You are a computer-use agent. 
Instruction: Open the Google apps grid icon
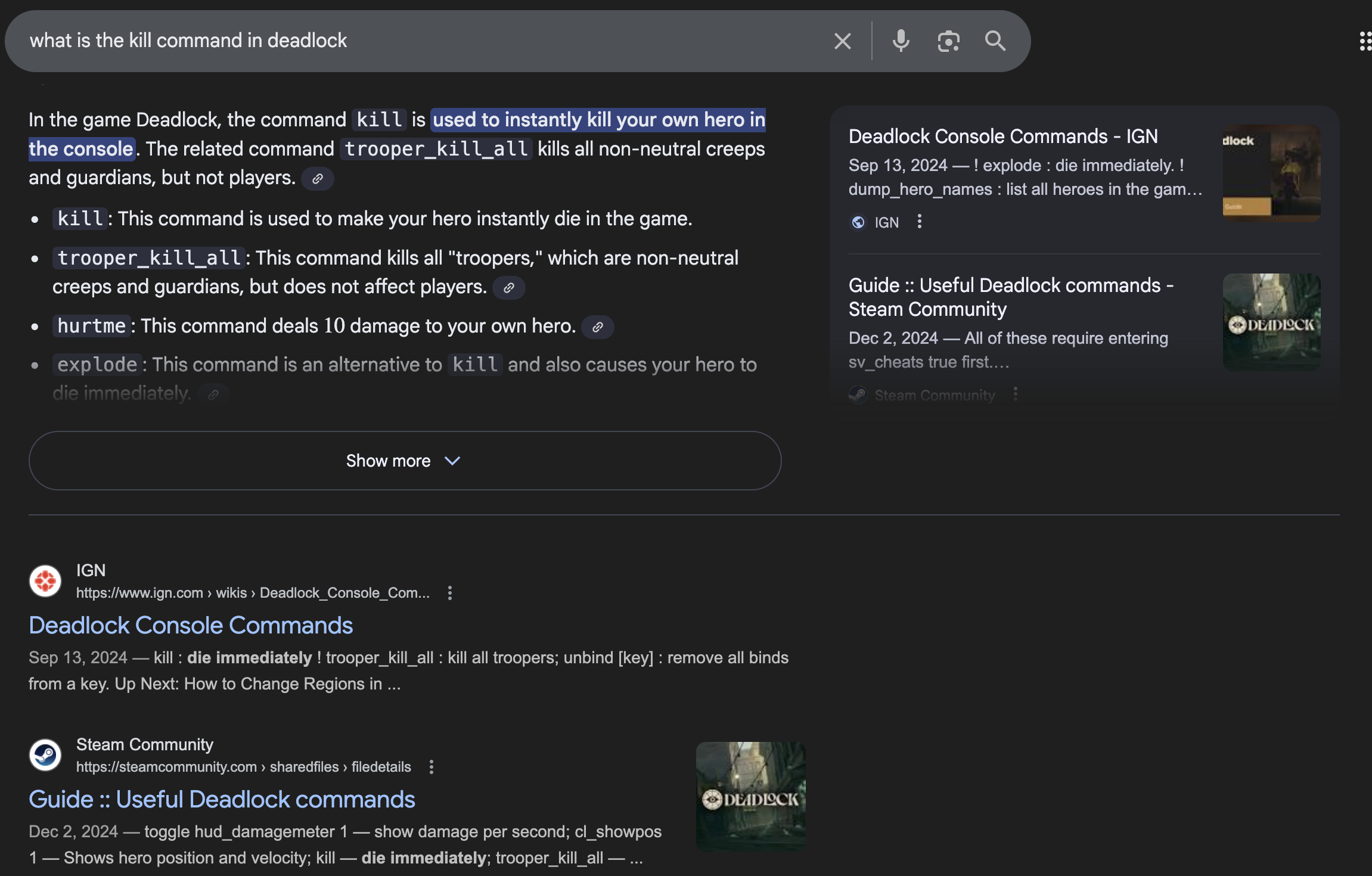1365,41
